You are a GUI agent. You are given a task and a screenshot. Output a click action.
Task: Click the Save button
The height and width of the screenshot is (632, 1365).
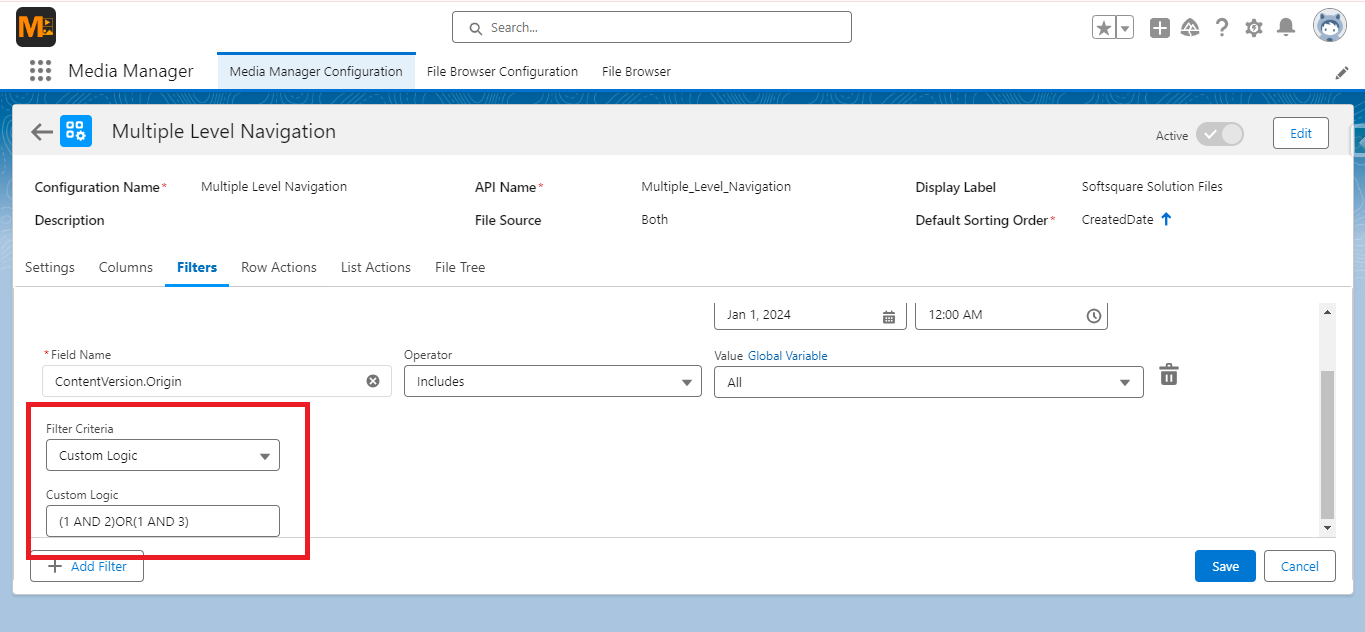[x=1225, y=566]
